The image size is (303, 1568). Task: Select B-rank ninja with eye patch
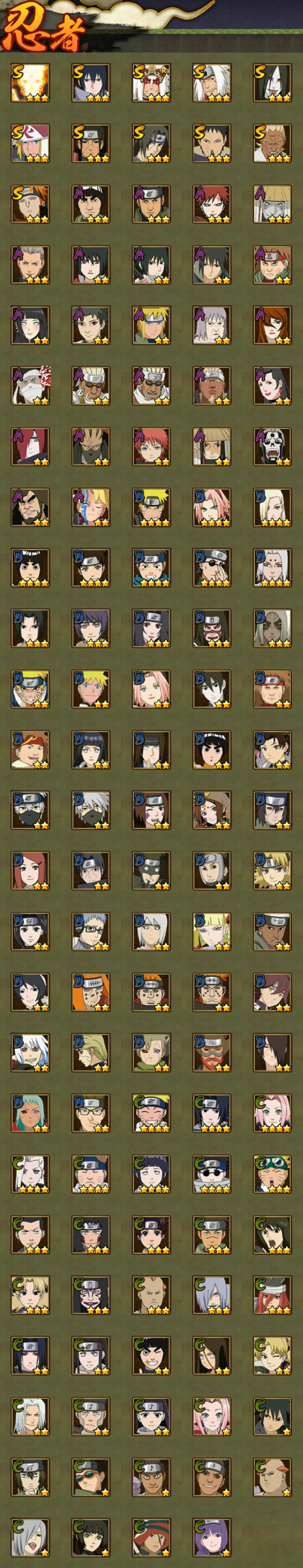tap(212, 568)
